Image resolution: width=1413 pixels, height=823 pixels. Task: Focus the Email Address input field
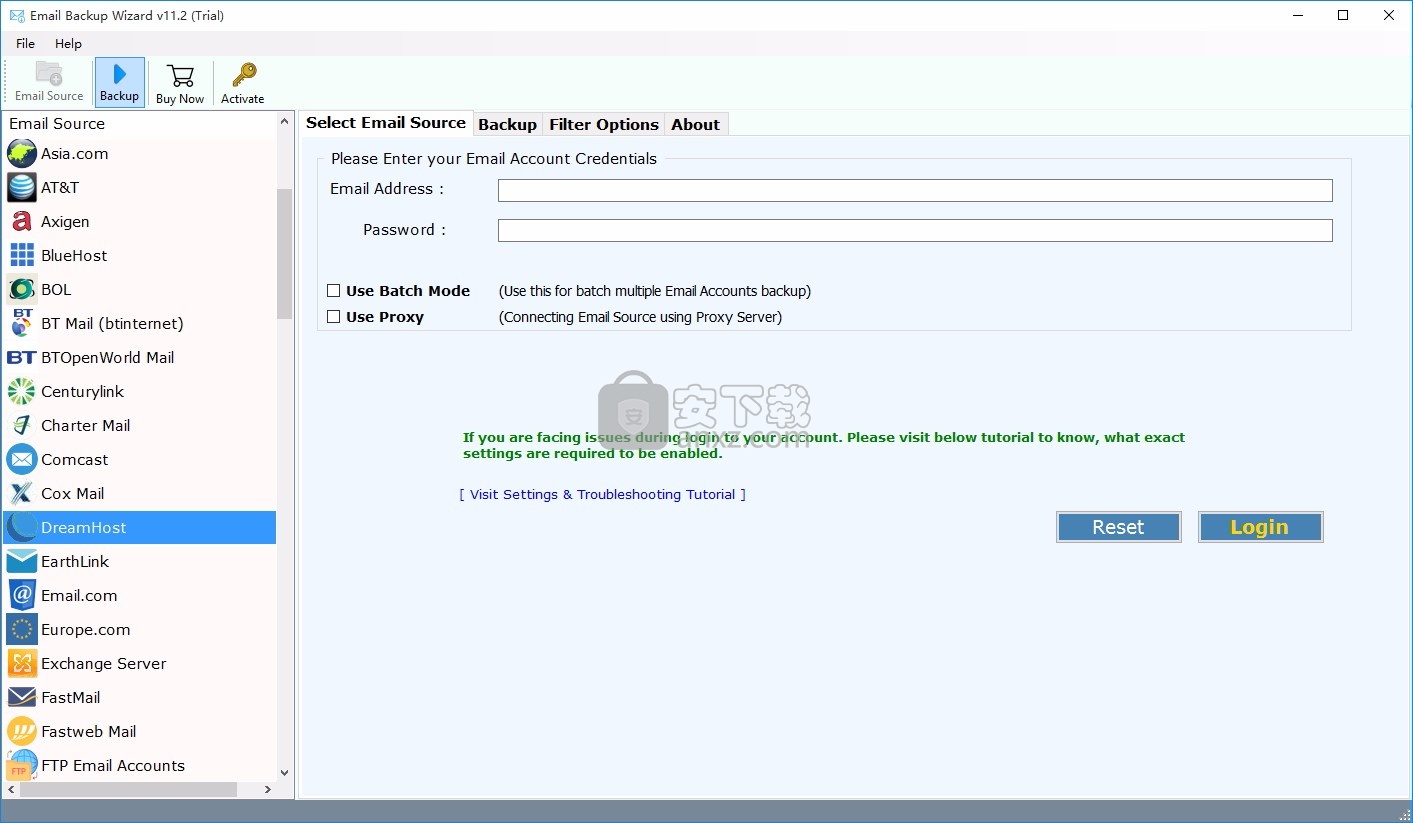click(915, 190)
